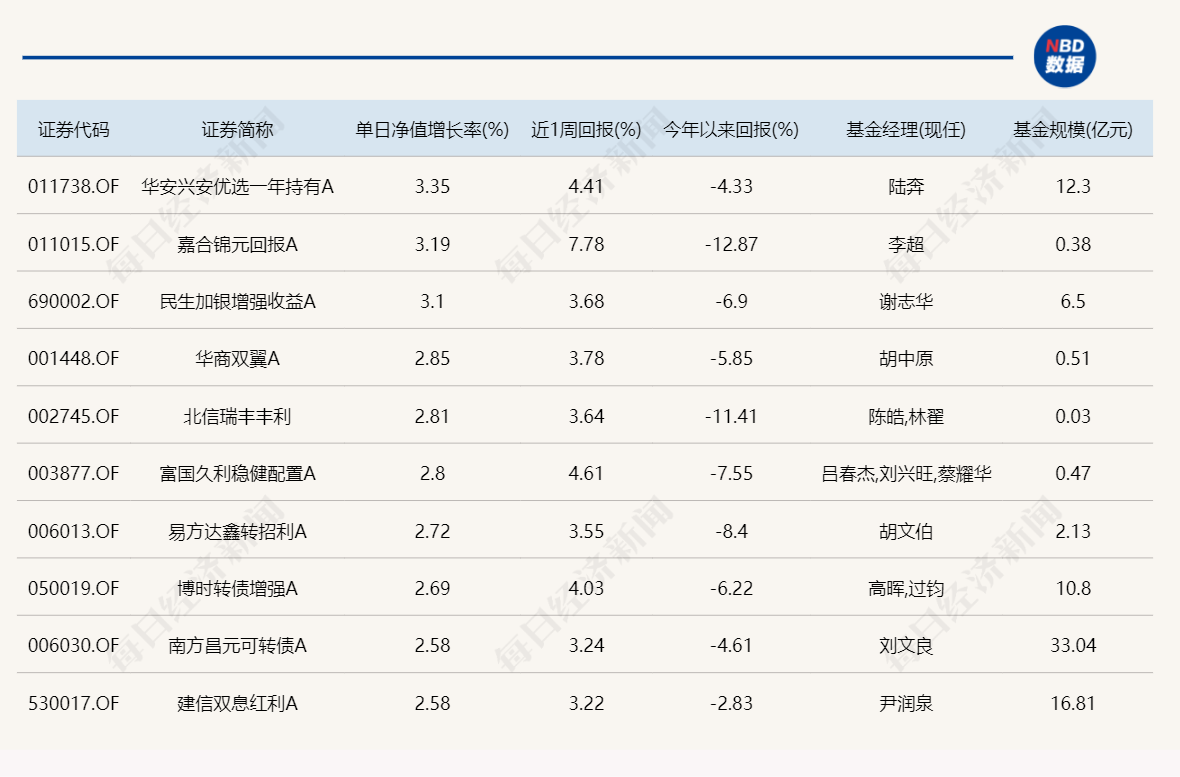Select the 基金规模(亿元) column header

(1072, 130)
